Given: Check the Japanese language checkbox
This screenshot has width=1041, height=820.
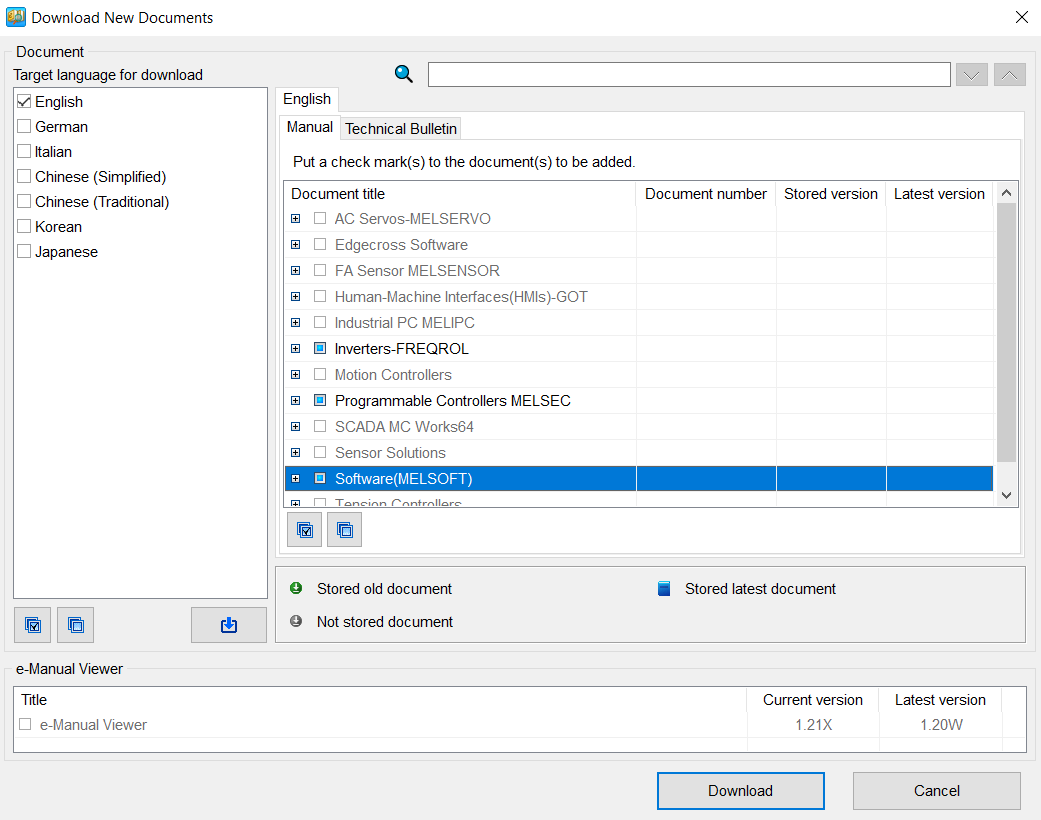Looking at the screenshot, I should 25,252.
